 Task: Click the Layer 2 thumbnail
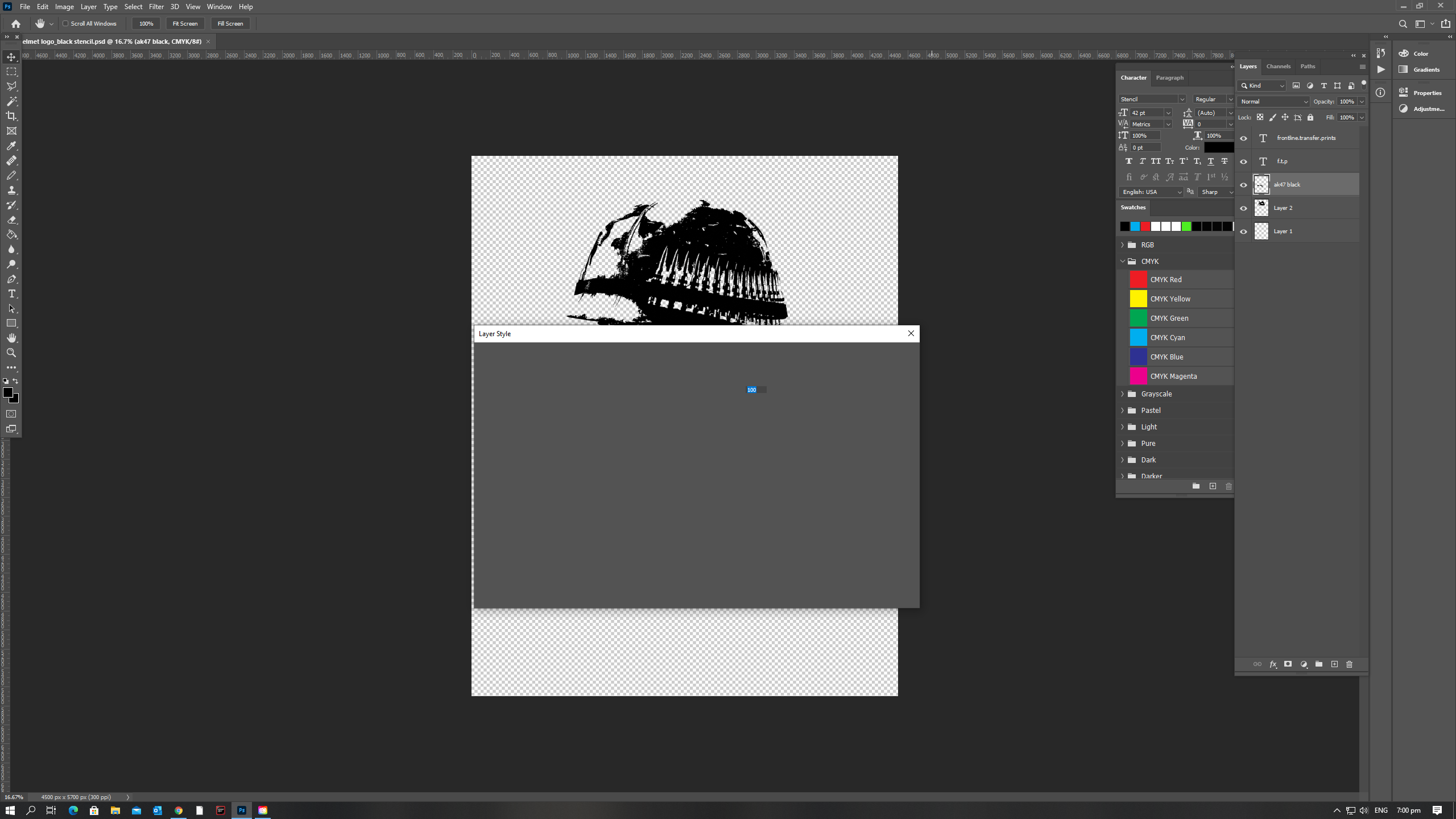(x=1261, y=208)
